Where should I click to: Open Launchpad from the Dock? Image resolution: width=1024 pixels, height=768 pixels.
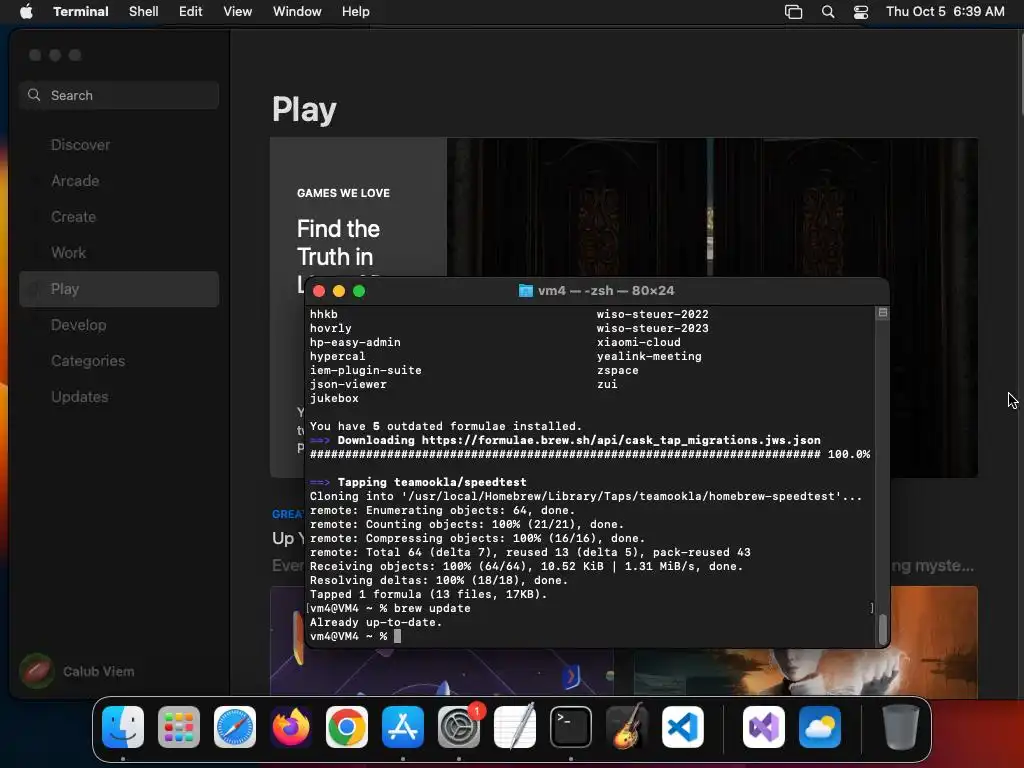pos(179,727)
